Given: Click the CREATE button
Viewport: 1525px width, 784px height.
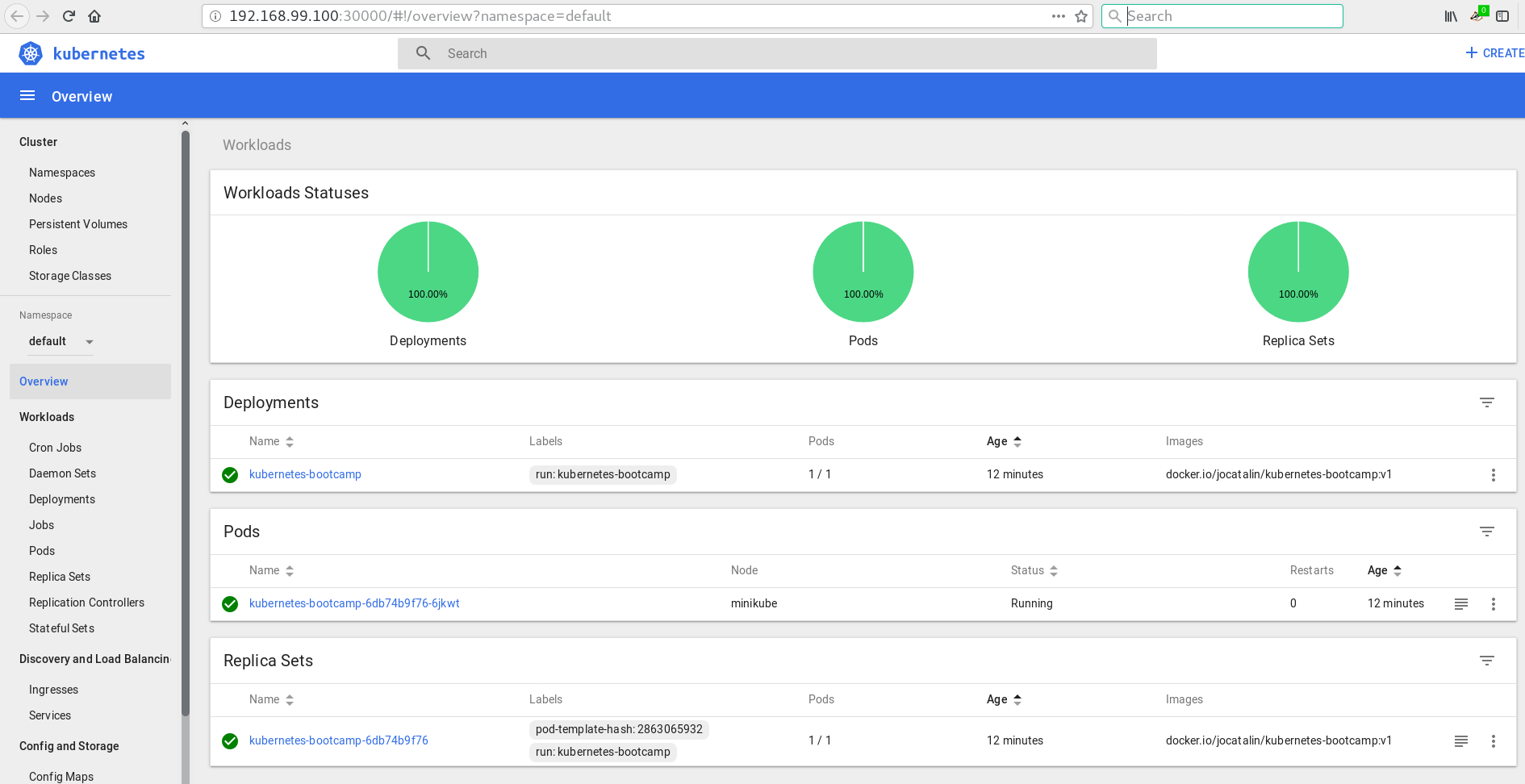Looking at the screenshot, I should tap(1494, 53).
